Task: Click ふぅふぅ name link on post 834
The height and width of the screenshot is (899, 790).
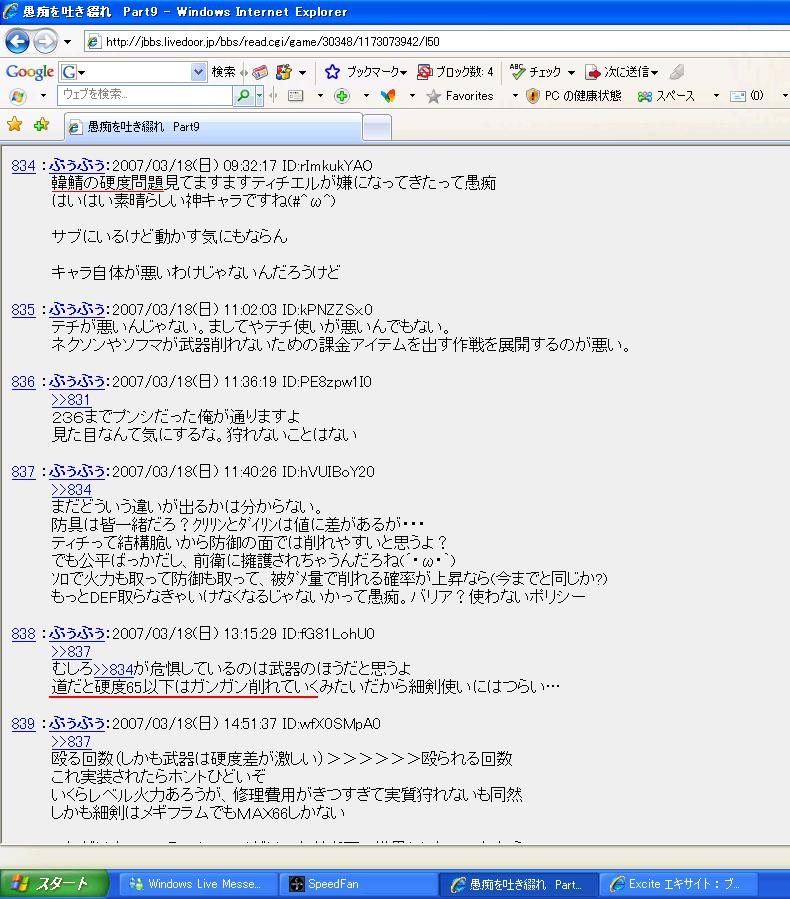Action: point(77,166)
